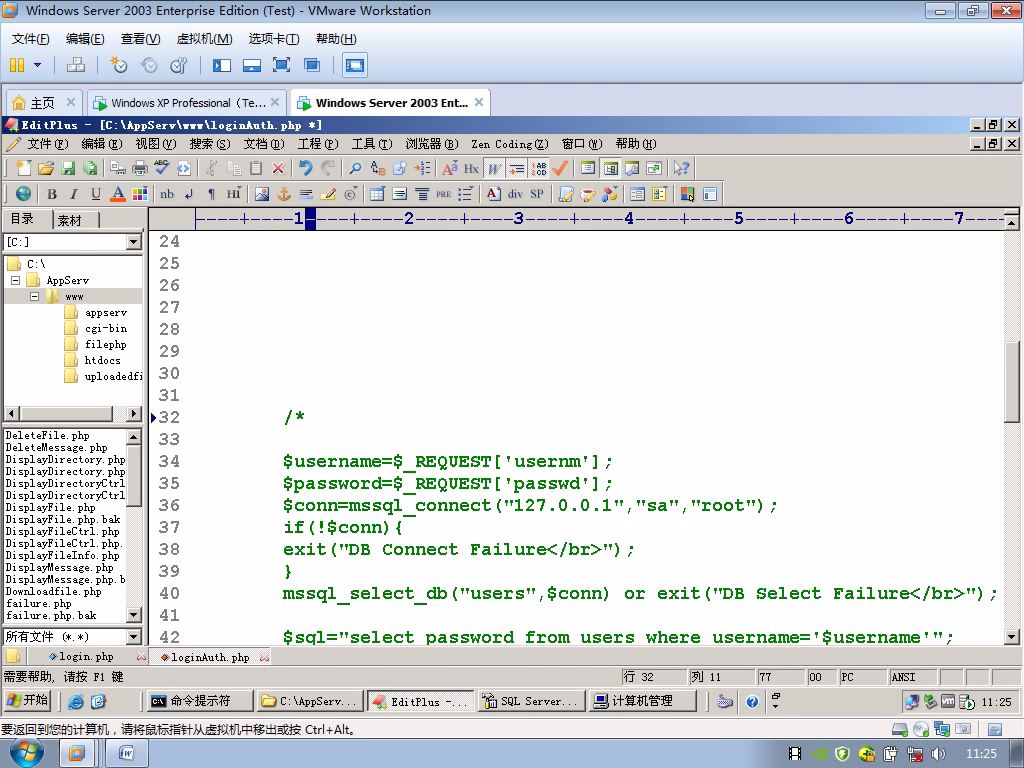Open browser preview globe icon
The image size is (1024, 768).
pyautogui.click(x=24, y=193)
